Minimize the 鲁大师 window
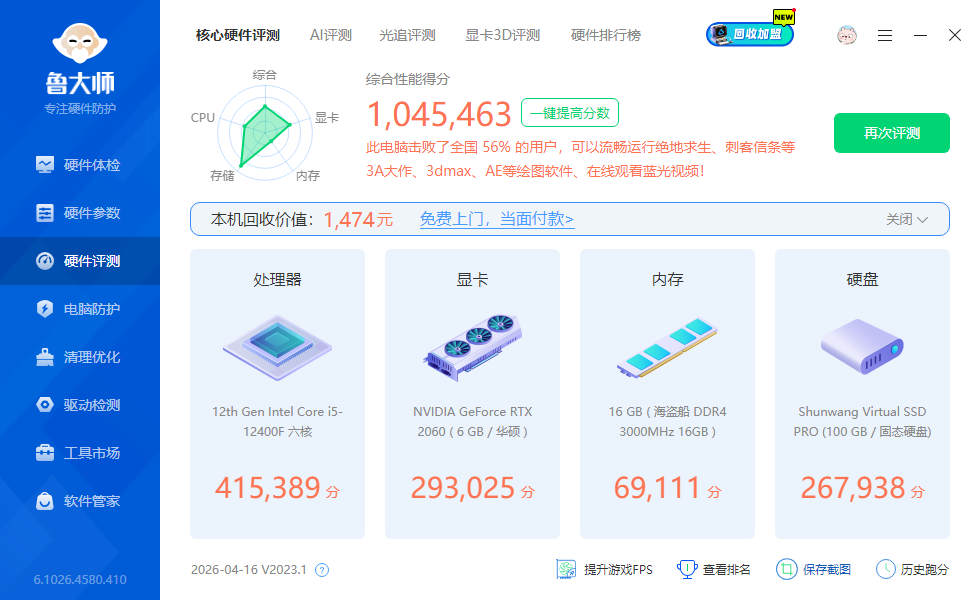Screen dimensions: 980x600 (920, 36)
